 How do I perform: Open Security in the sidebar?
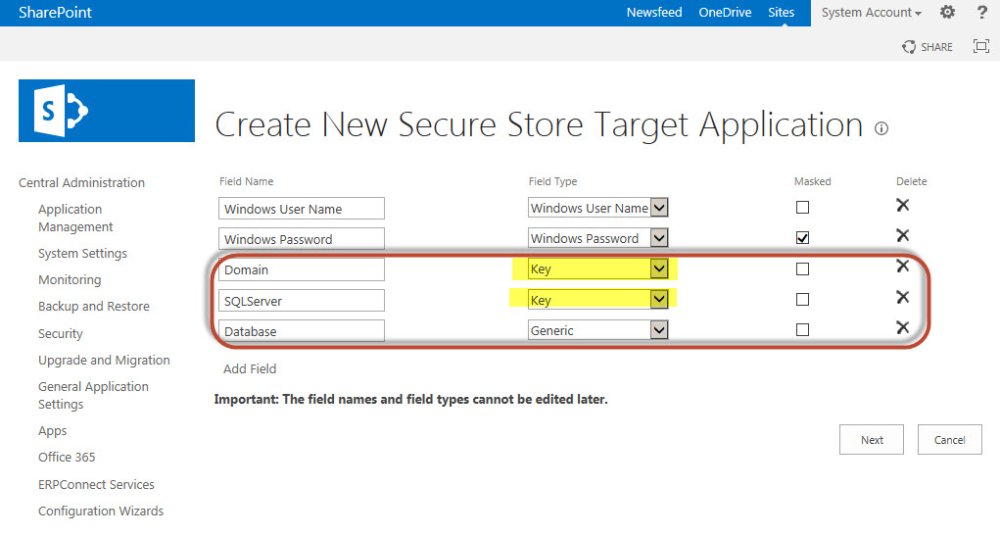60,333
